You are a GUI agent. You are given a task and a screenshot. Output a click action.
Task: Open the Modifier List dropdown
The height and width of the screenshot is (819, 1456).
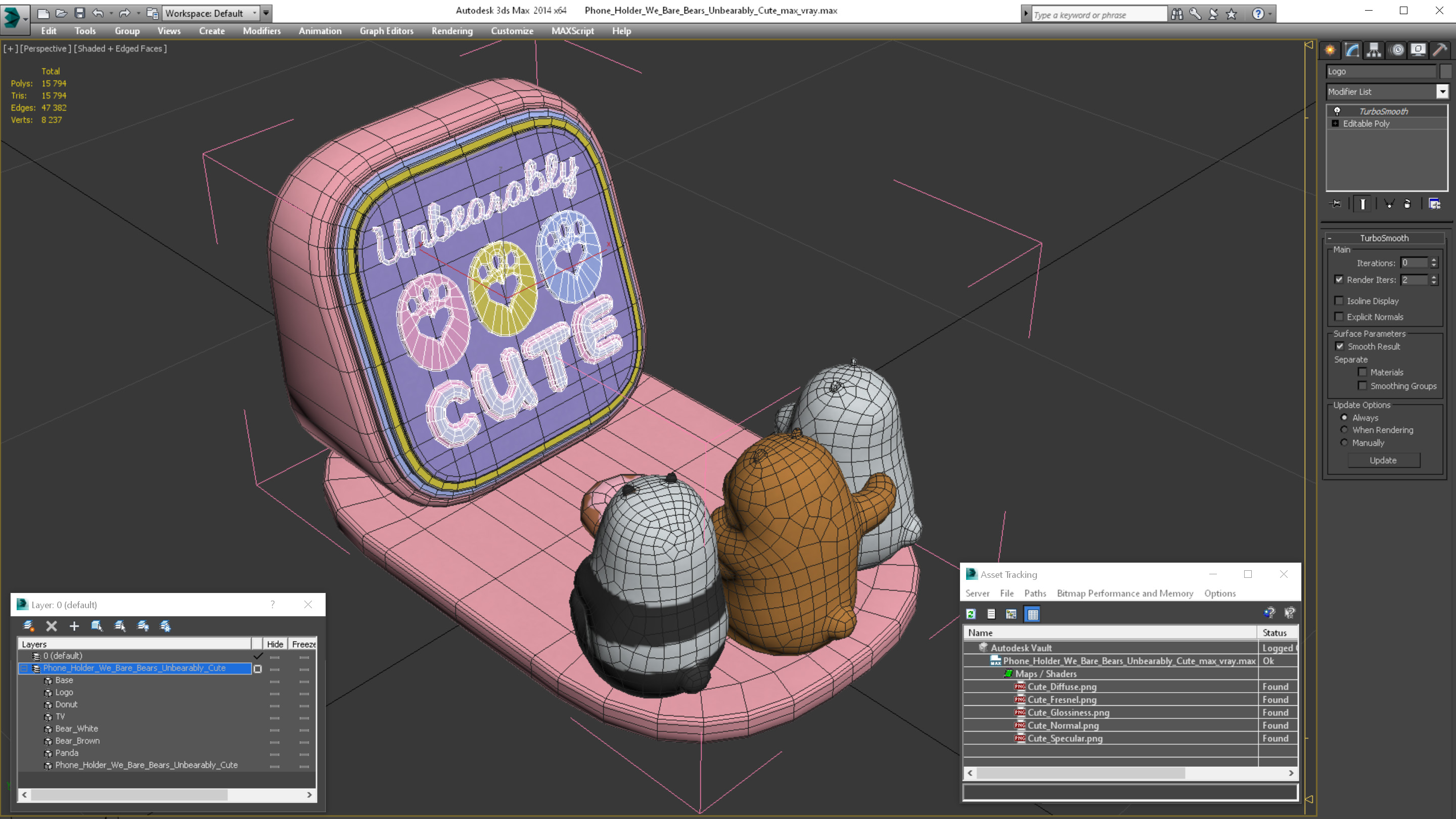click(1442, 92)
